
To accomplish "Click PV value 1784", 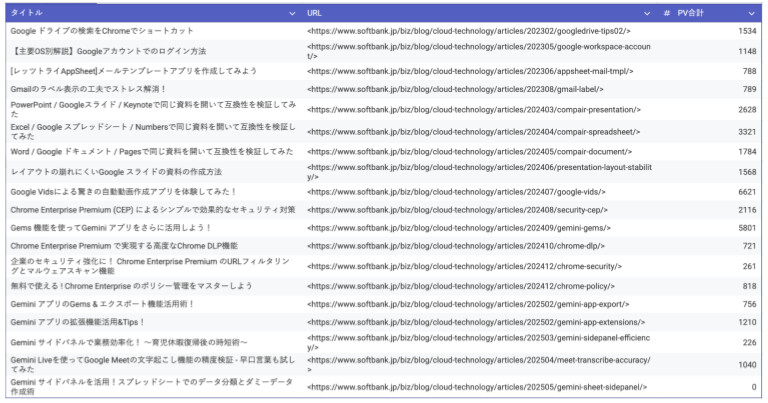I will [747, 152].
